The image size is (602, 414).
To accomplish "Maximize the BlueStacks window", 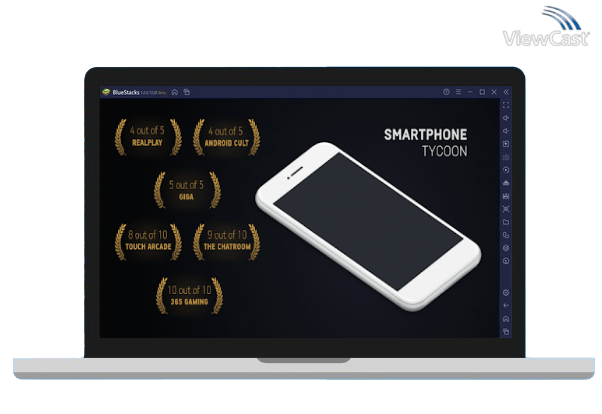I will tap(482, 92).
